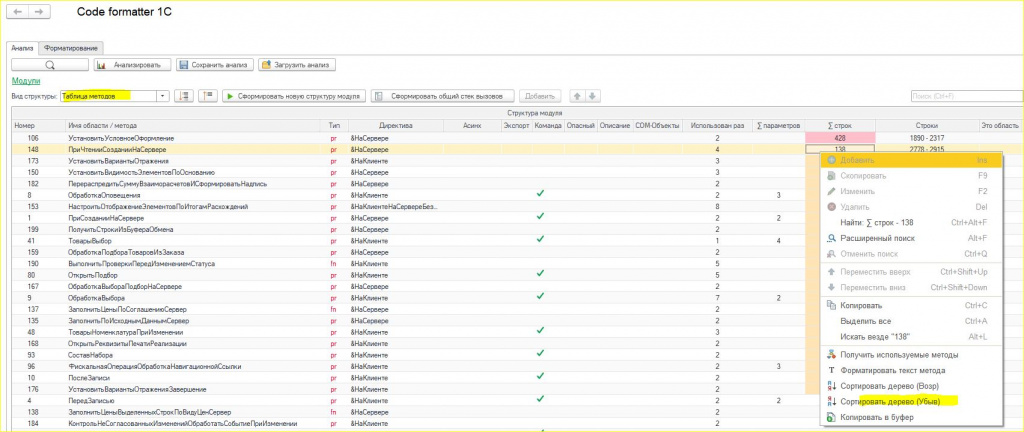Image resolution: width=1024 pixels, height=432 pixels.
Task: Click the greyed Добавить toolbar button
Action: 540,96
